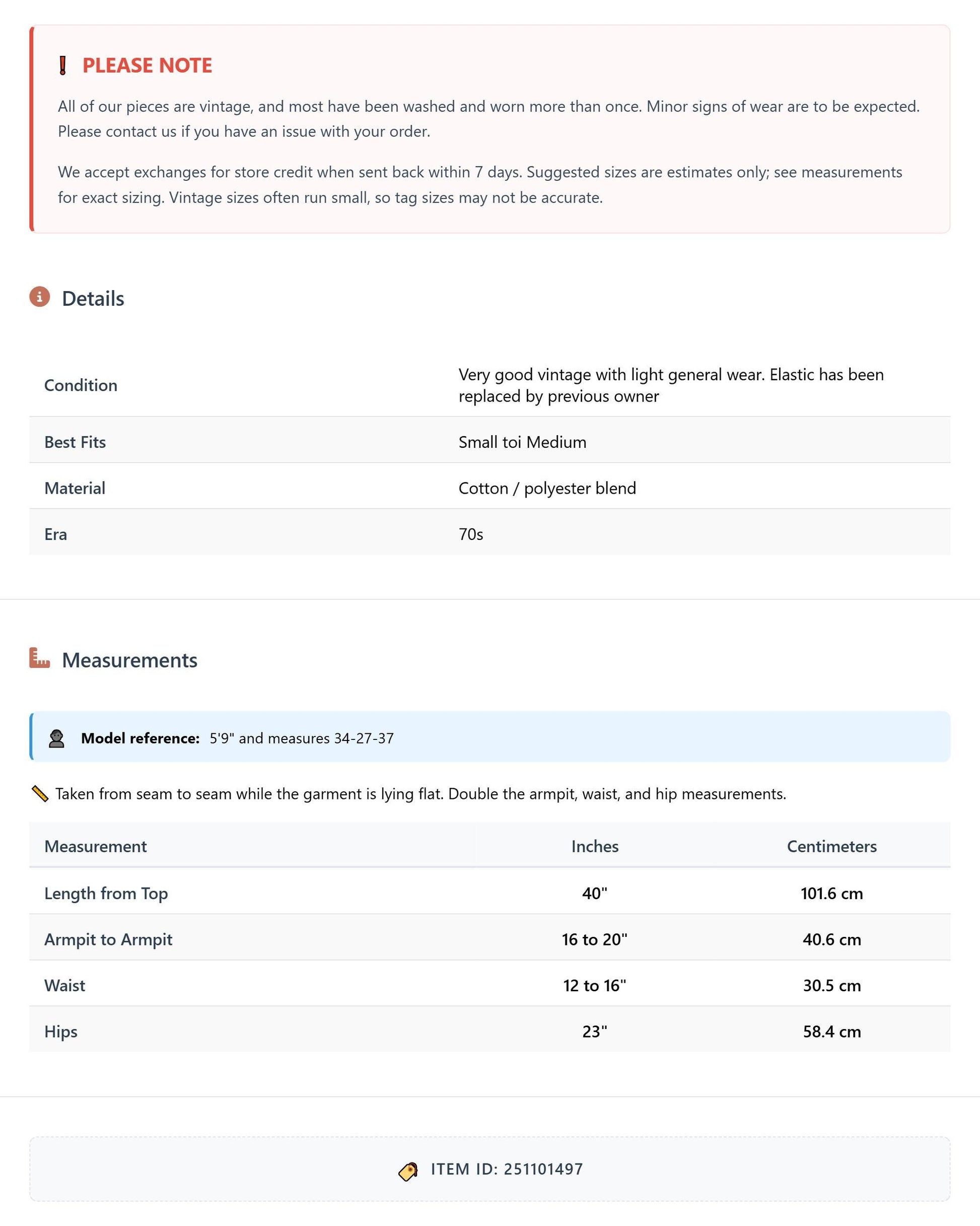The height and width of the screenshot is (1226, 980).
Task: Click the model reference person icon
Action: (x=56, y=738)
